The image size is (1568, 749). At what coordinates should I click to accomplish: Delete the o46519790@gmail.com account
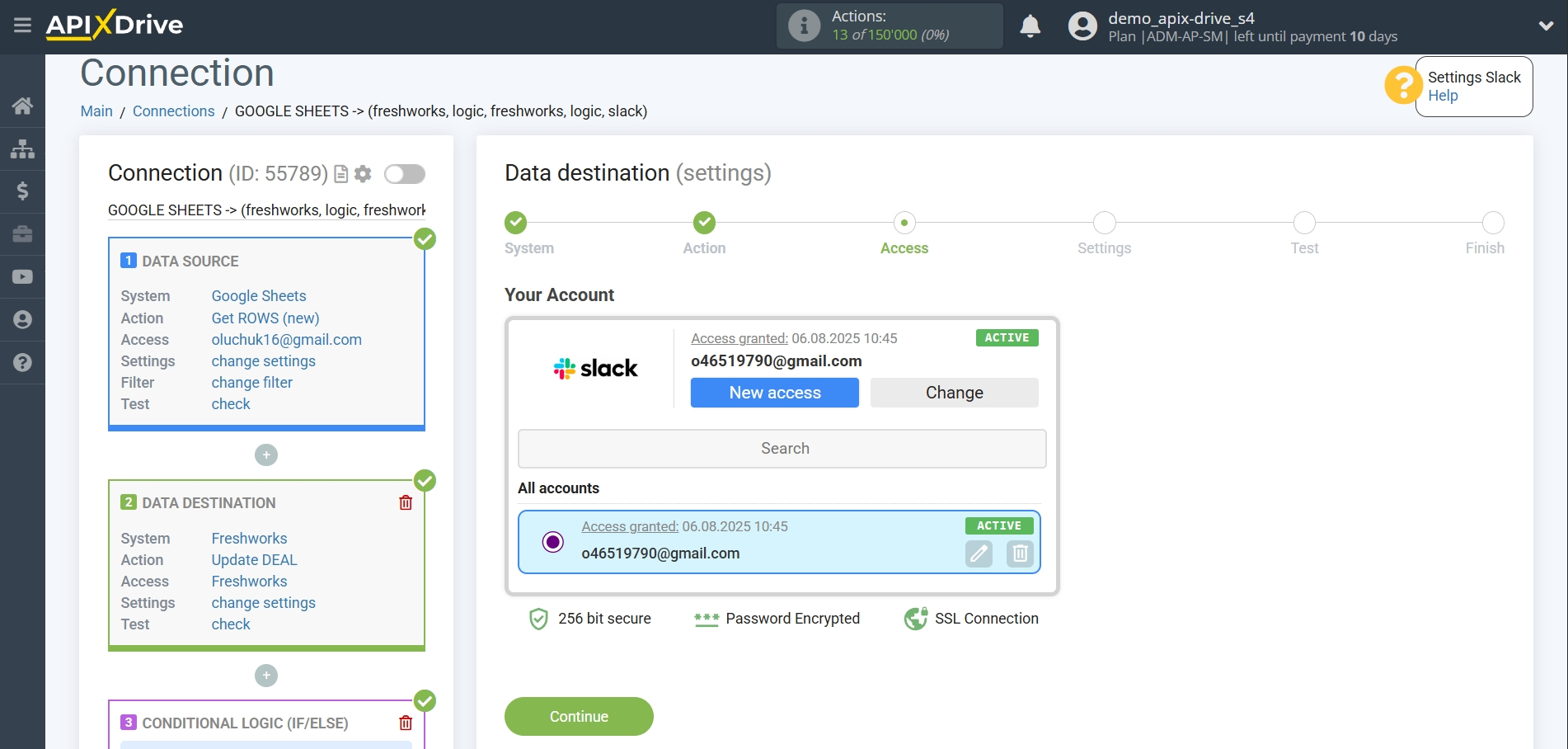coord(1020,554)
